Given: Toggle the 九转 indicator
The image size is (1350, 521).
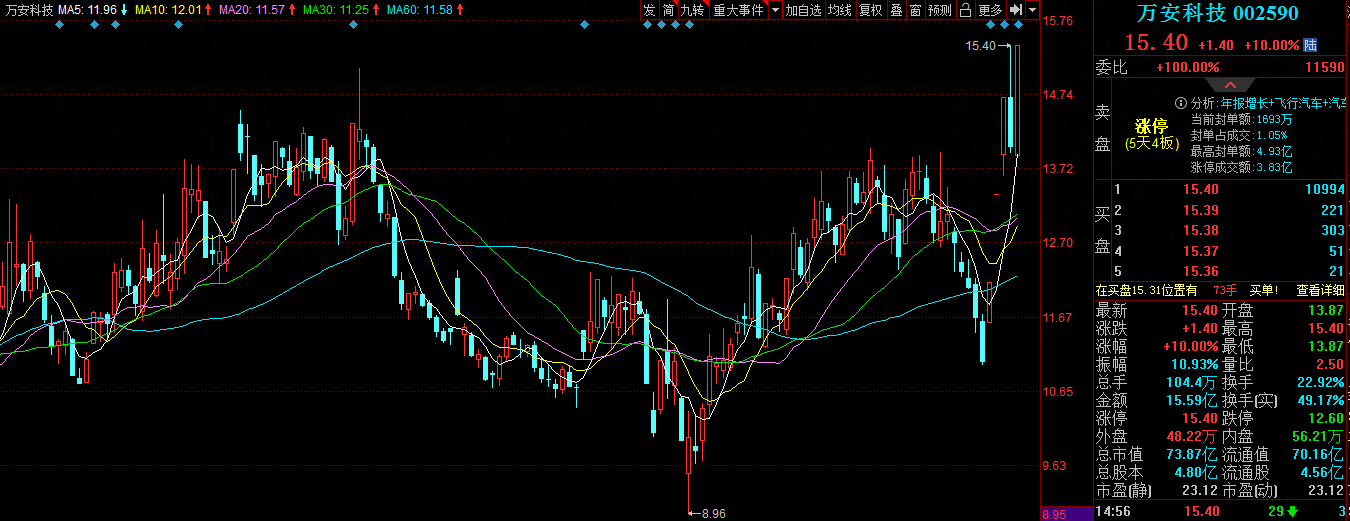Looking at the screenshot, I should coord(692,10).
